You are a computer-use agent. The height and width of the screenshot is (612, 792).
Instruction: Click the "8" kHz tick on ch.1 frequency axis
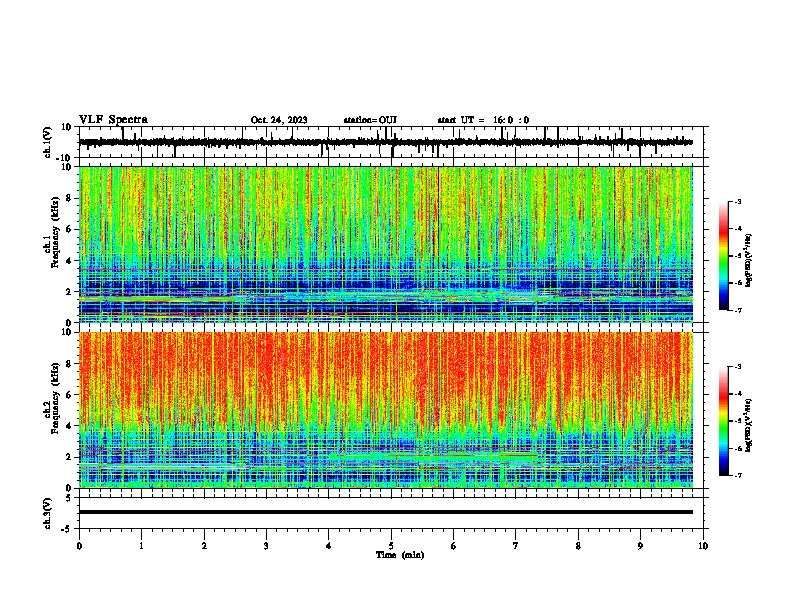[x=69, y=198]
